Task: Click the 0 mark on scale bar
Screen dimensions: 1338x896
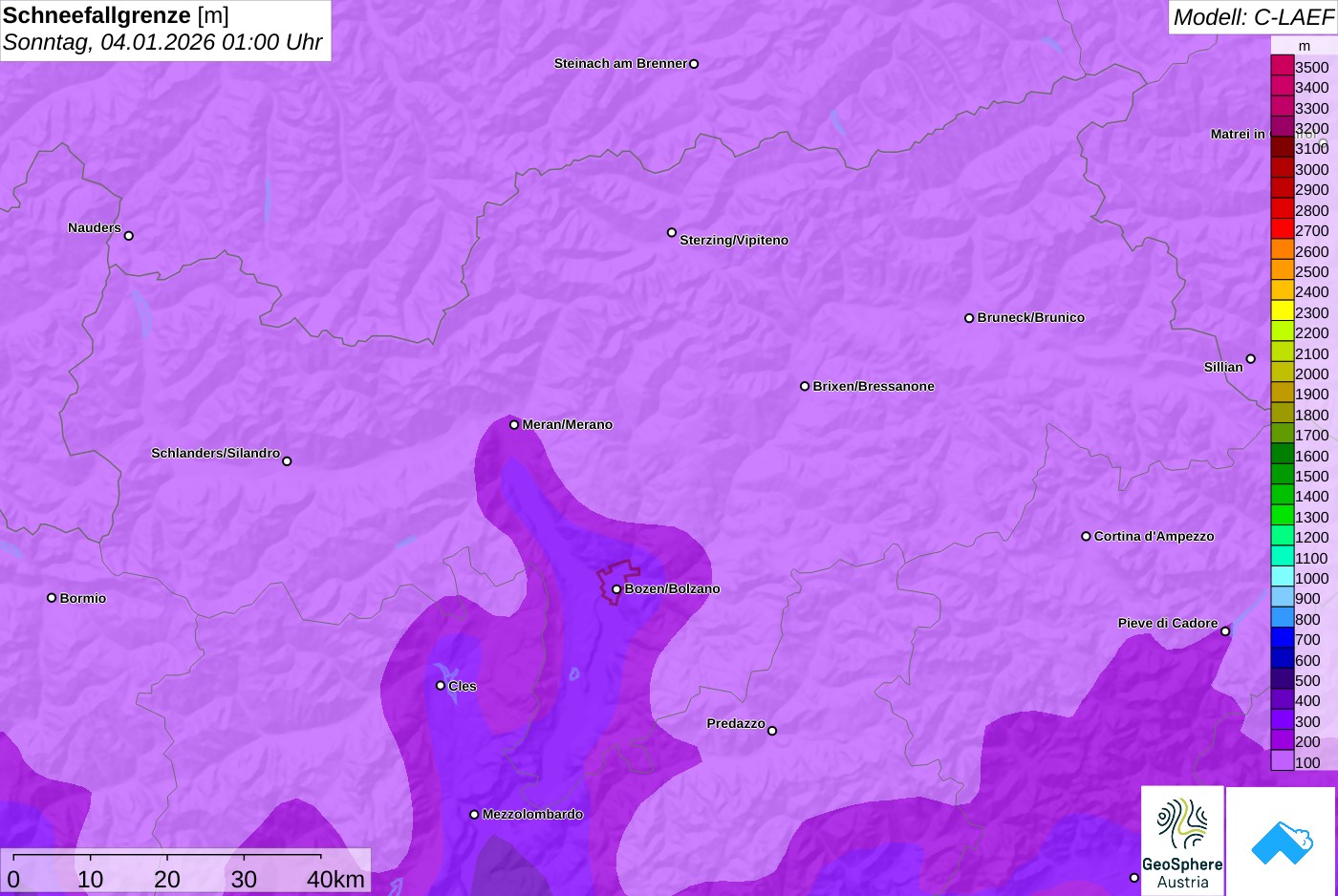Action: point(13,880)
